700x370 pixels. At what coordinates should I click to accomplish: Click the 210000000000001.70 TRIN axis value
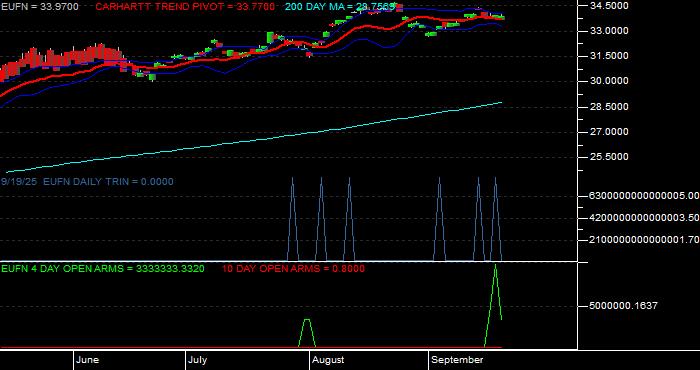click(x=643, y=240)
